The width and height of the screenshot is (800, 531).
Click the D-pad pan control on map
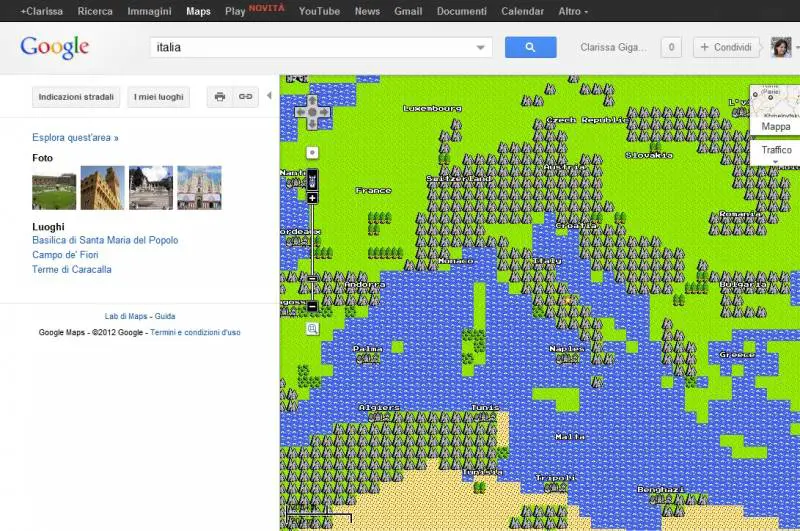312,112
